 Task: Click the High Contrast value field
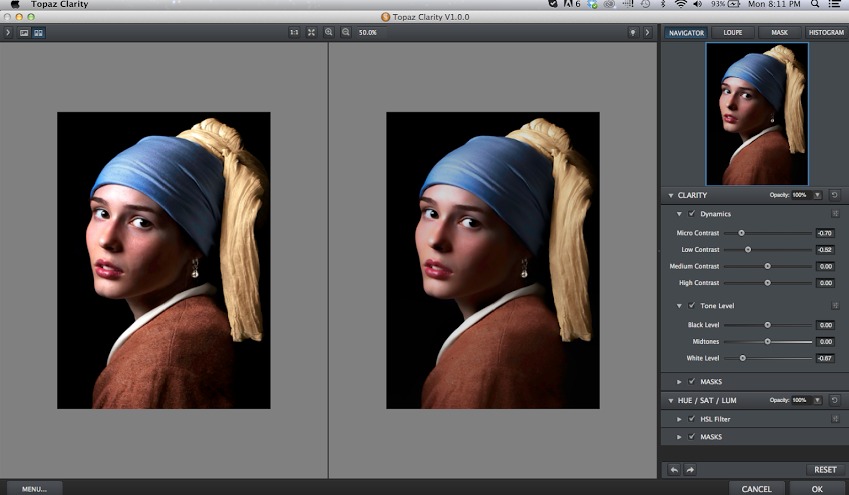coord(825,283)
